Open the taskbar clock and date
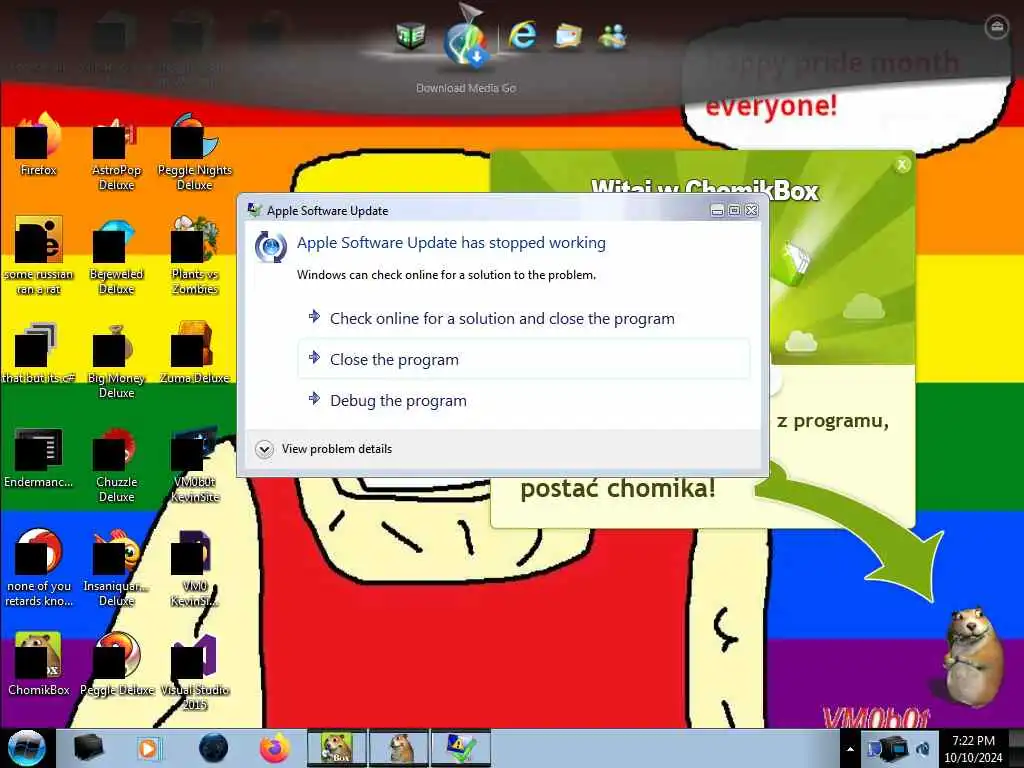The image size is (1024, 768). pyautogui.click(x=973, y=749)
